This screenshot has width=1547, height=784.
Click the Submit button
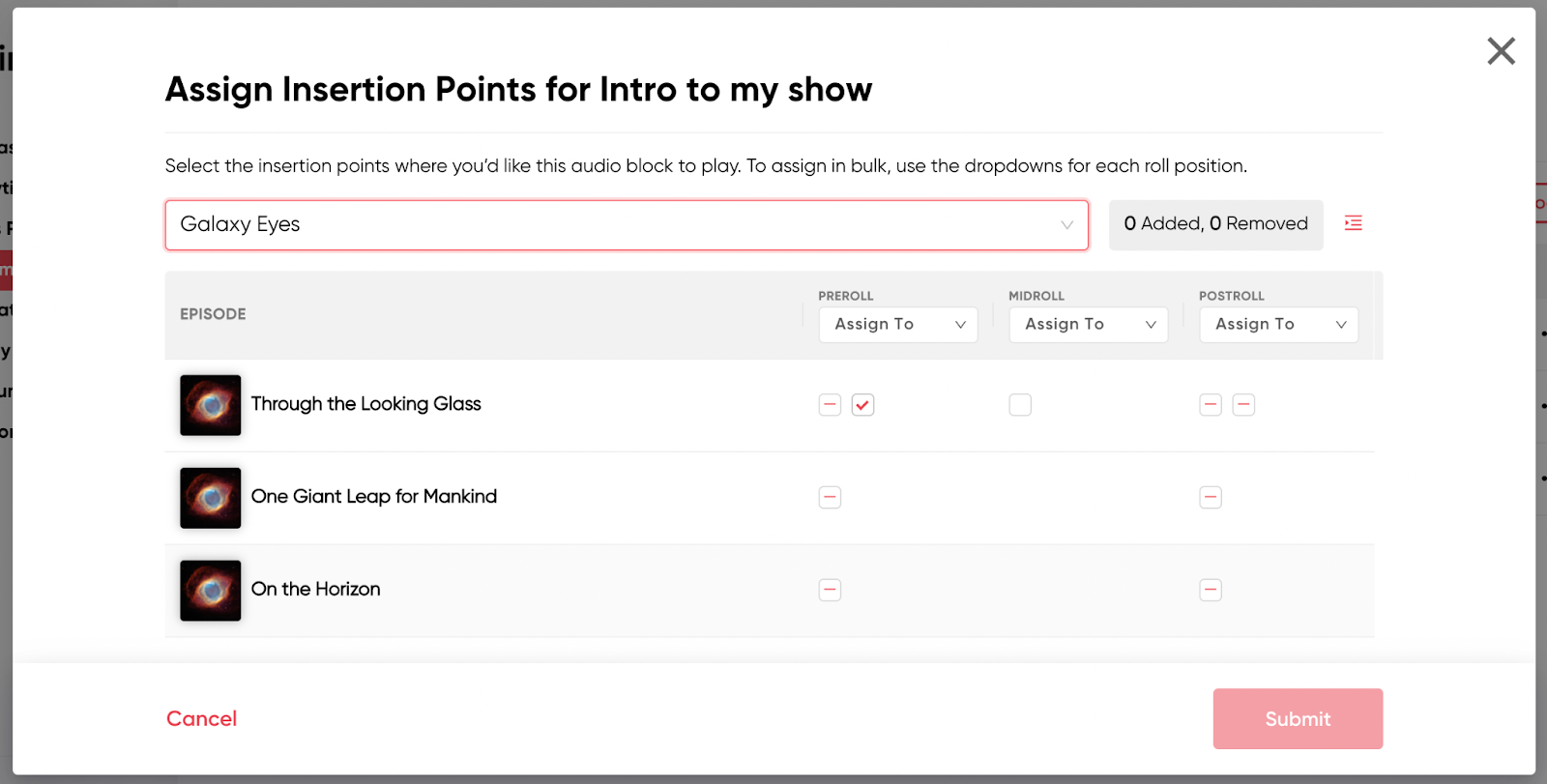pyautogui.click(x=1298, y=718)
